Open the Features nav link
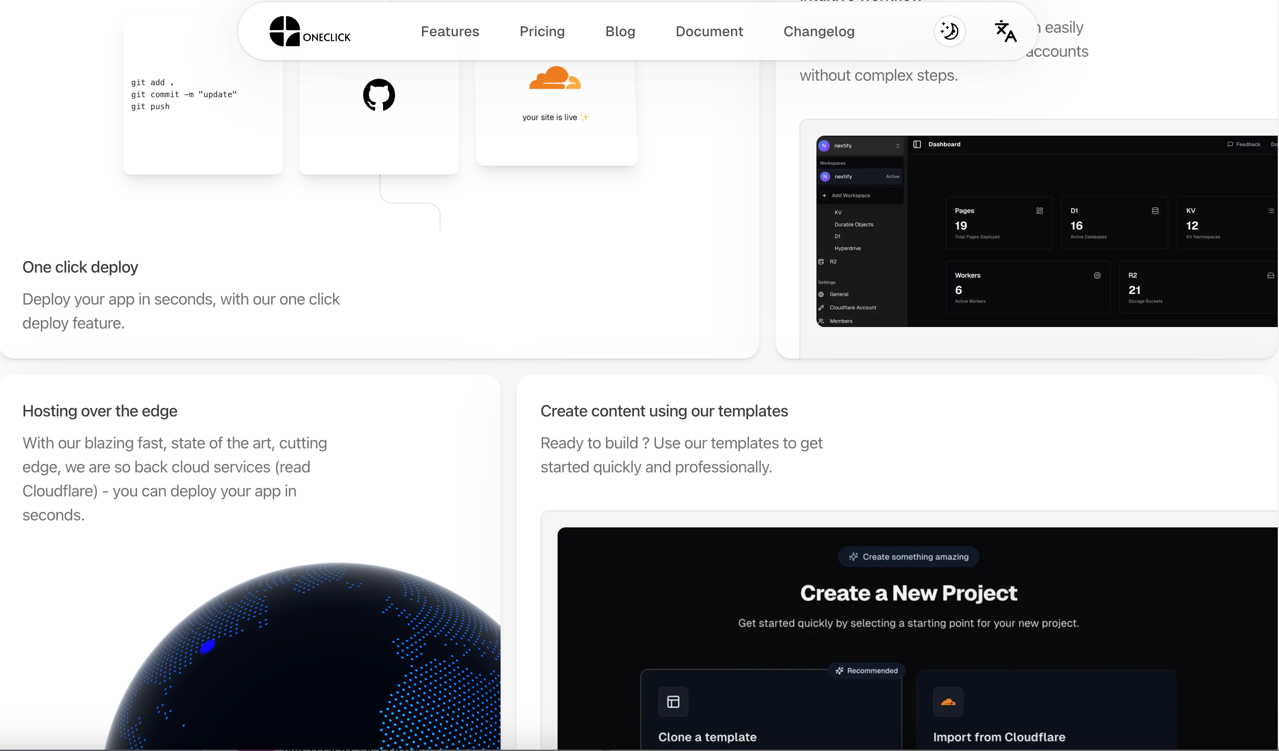The height and width of the screenshot is (751, 1279). [x=449, y=32]
